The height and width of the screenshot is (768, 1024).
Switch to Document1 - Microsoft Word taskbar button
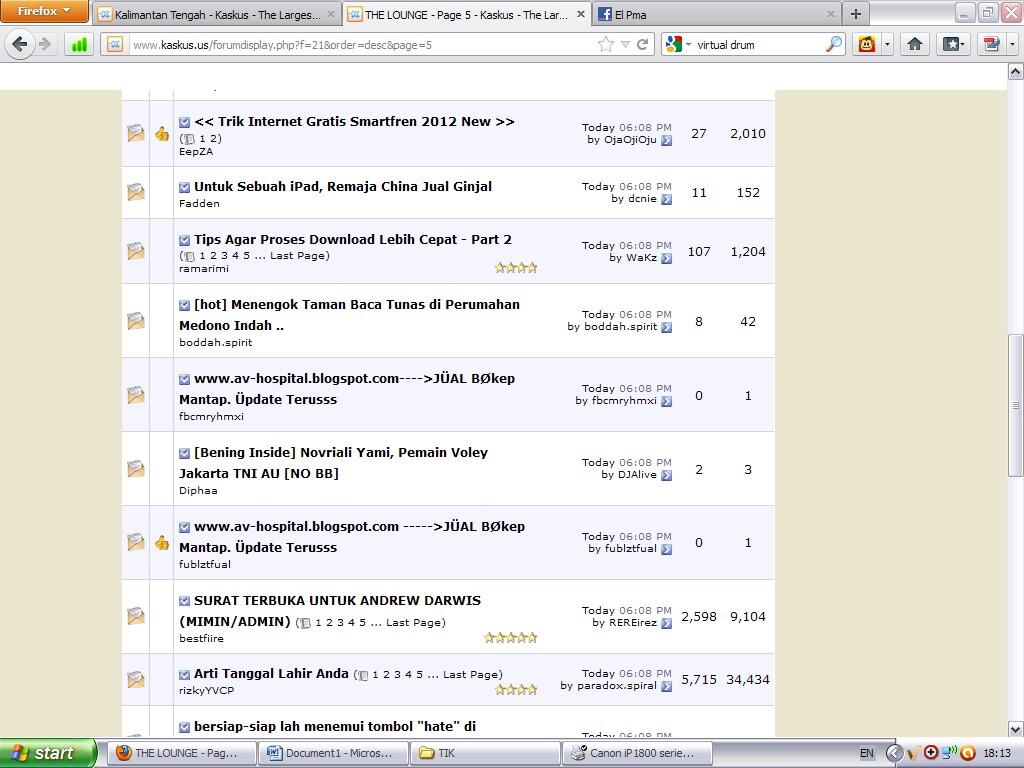[332, 753]
